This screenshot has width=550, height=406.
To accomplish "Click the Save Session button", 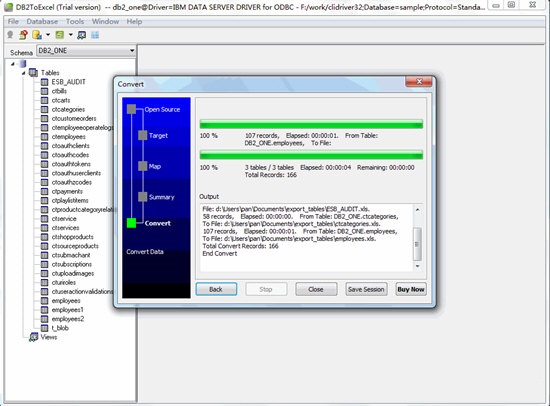I will click(x=366, y=289).
